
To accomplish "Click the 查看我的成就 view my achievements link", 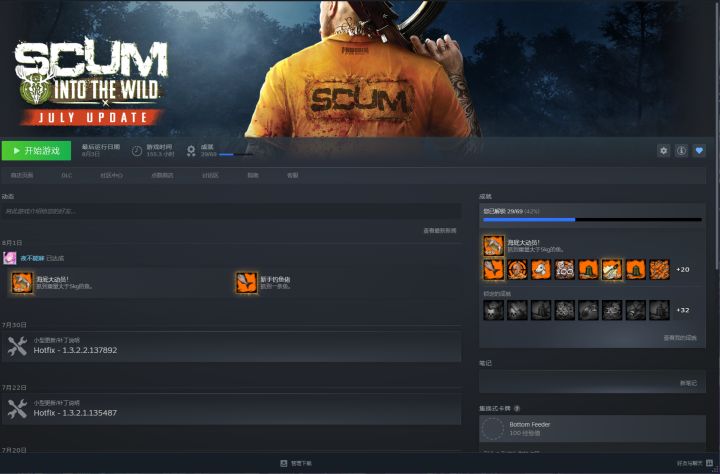I will (x=680, y=338).
